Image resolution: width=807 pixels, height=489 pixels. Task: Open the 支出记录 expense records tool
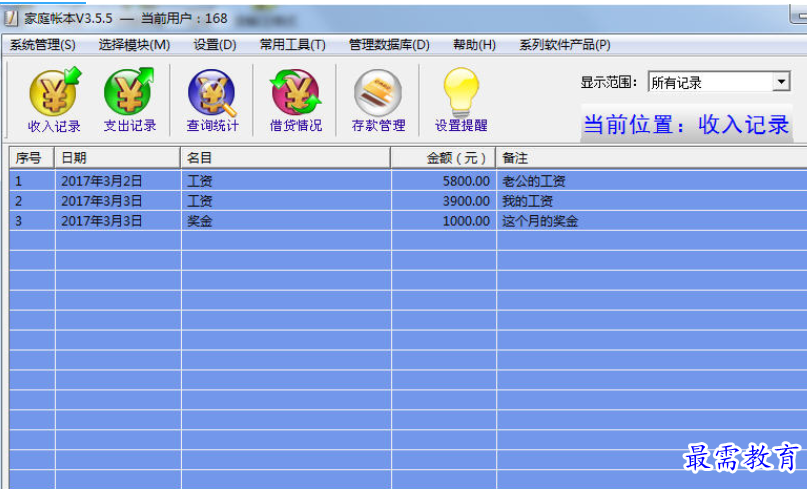(130, 100)
